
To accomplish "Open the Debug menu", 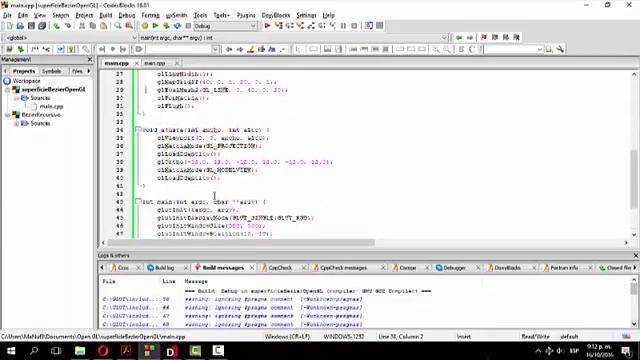I will [127, 15].
